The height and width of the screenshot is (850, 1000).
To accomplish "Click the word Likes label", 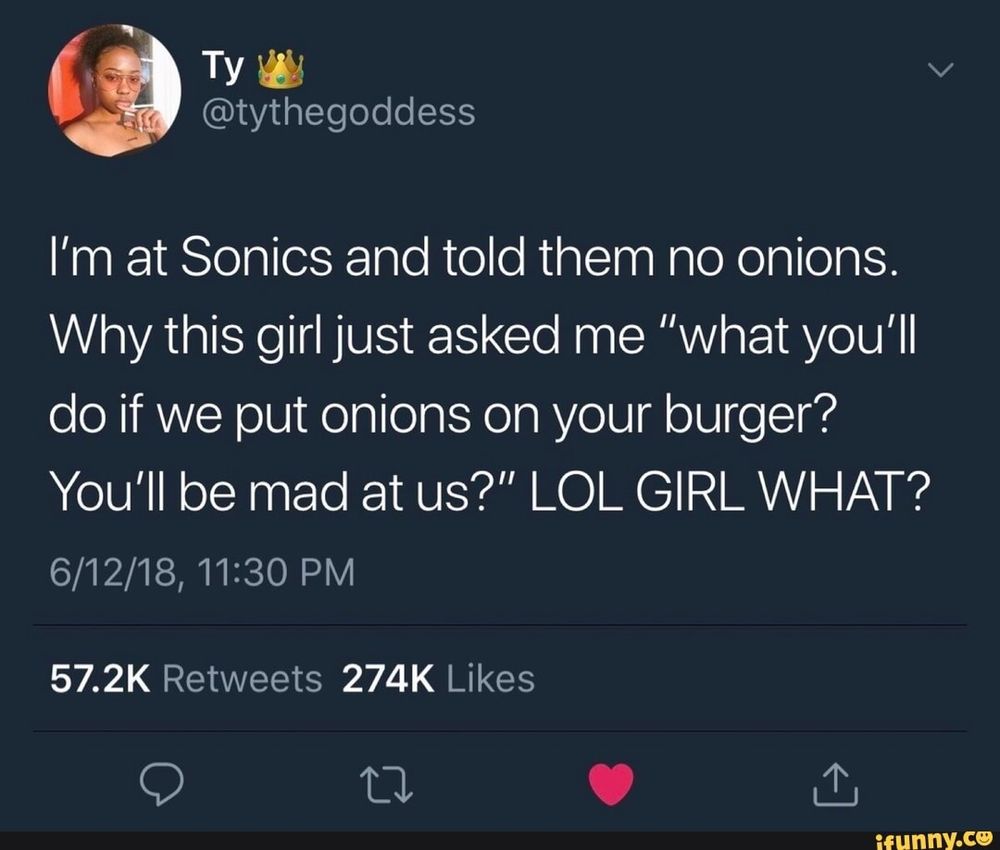I will (x=490, y=678).
